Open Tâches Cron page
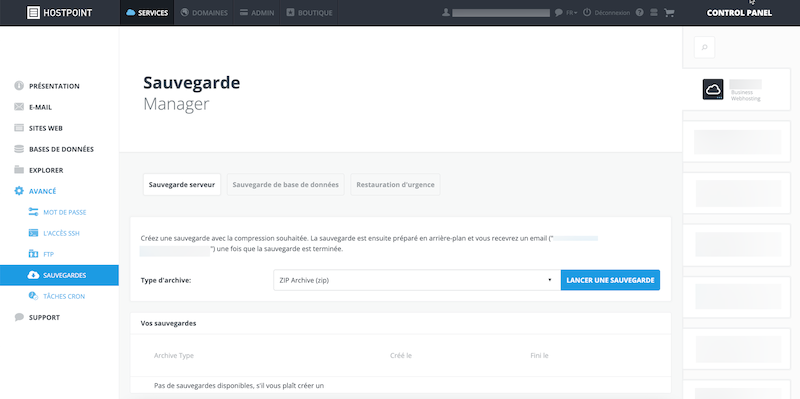Image resolution: width=800 pixels, height=399 pixels. click(x=64, y=296)
